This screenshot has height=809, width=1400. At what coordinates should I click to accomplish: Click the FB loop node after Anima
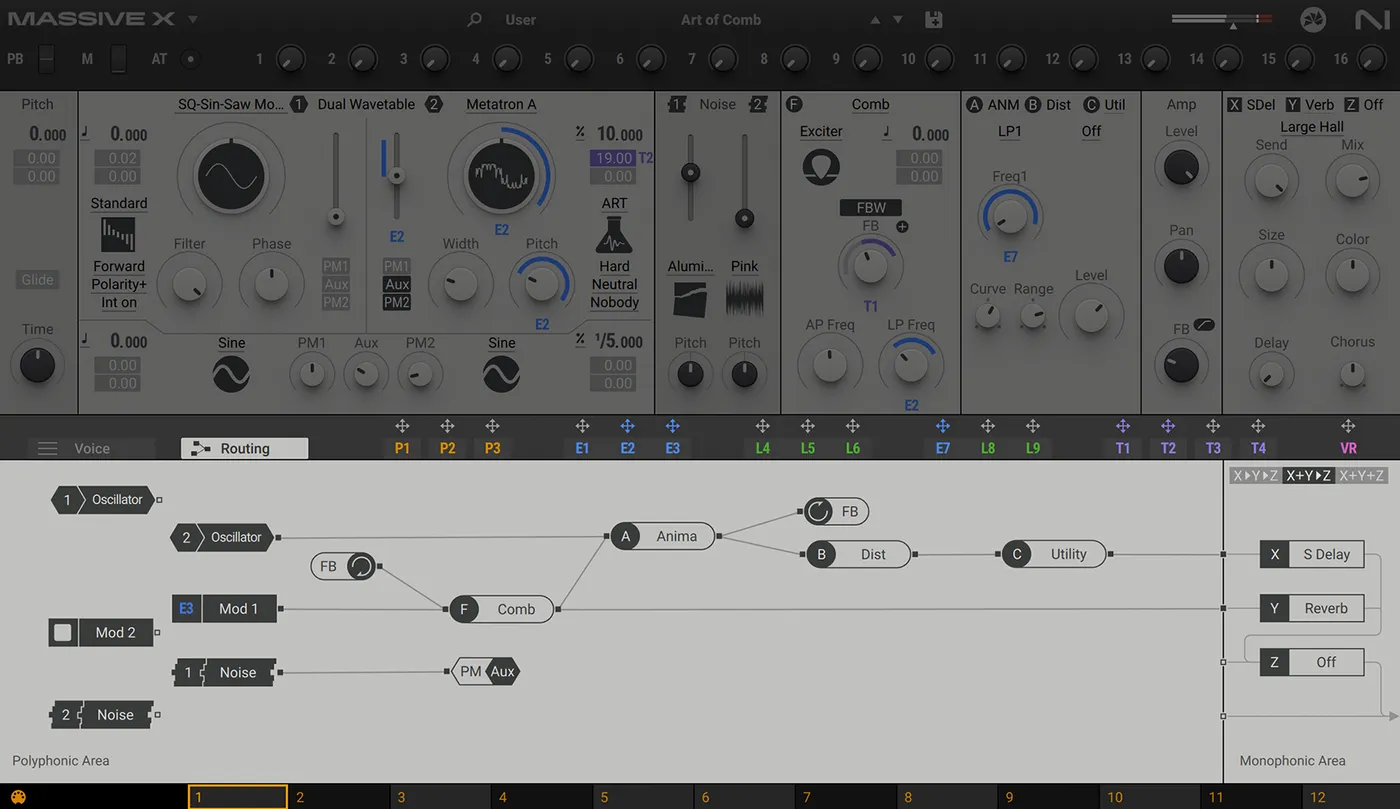point(835,512)
